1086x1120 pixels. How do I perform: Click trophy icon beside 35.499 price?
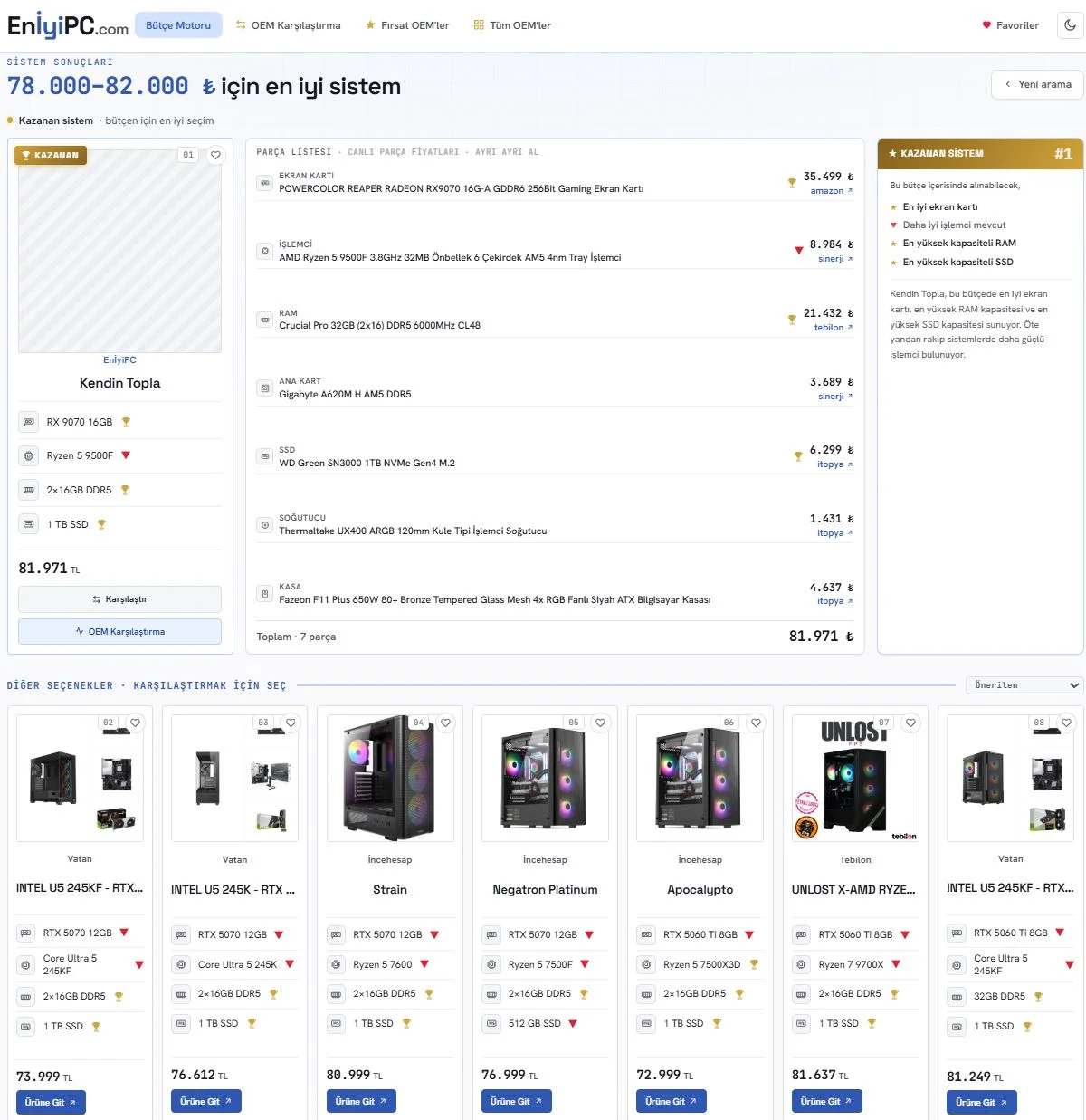[x=792, y=182]
